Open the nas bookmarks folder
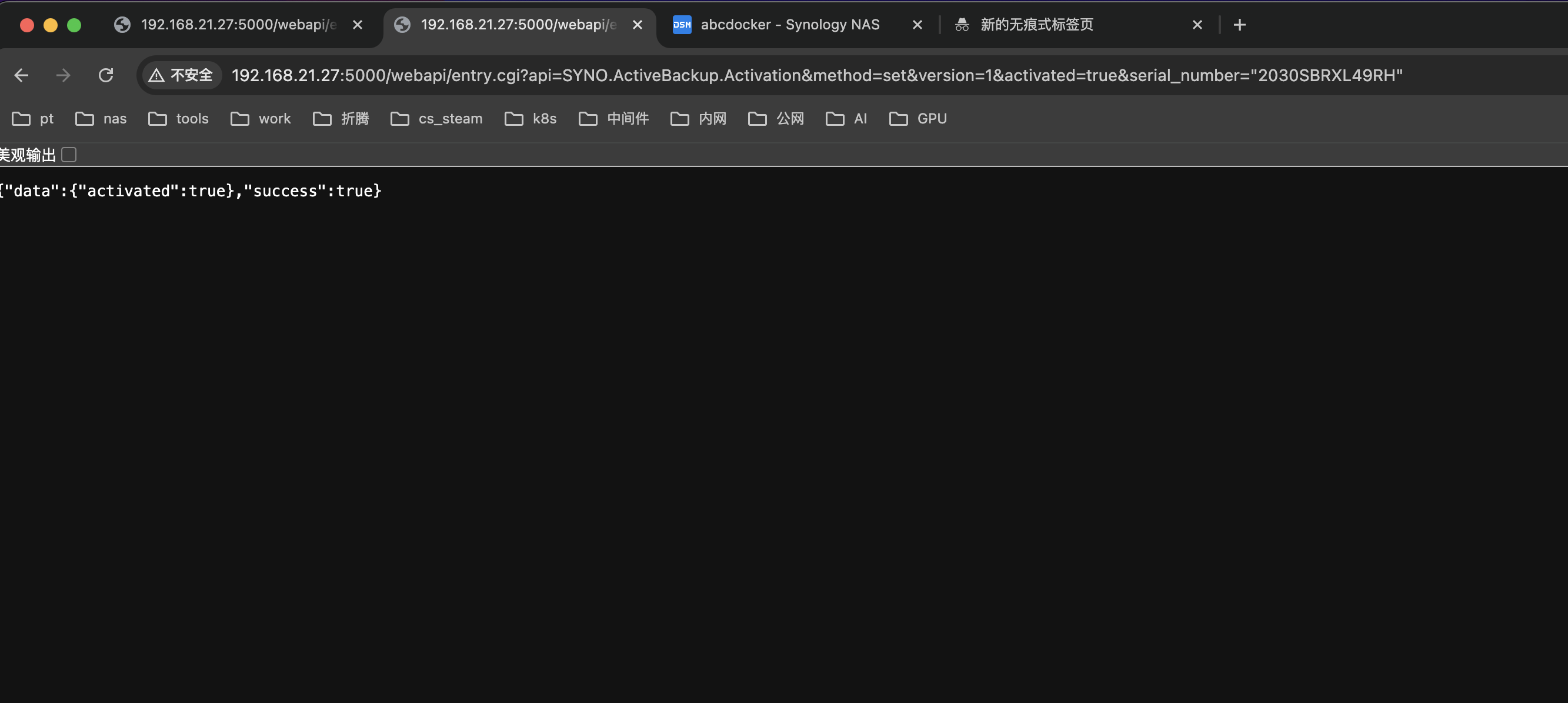The height and width of the screenshot is (703, 1568). (x=101, y=119)
